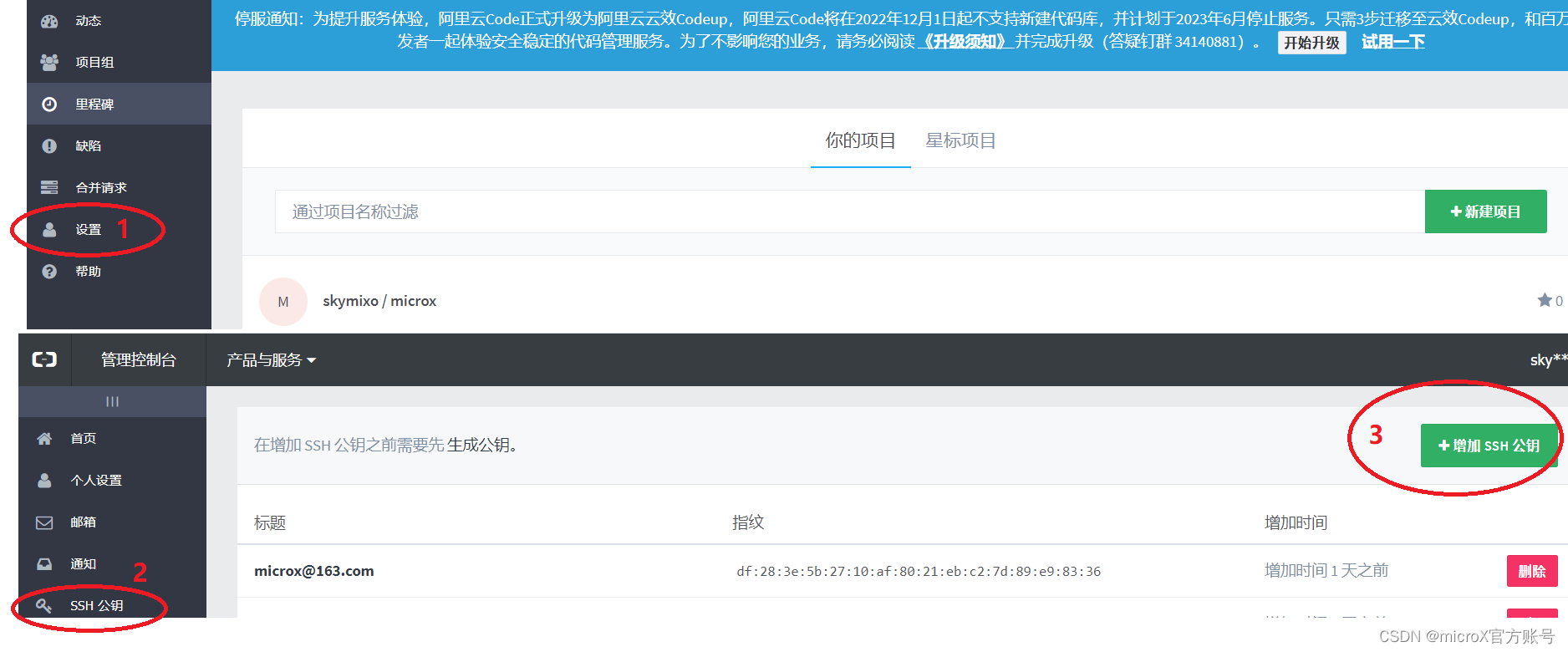This screenshot has width=1568, height=652.
Task: Click the 标题 column header
Action: coord(270,522)
